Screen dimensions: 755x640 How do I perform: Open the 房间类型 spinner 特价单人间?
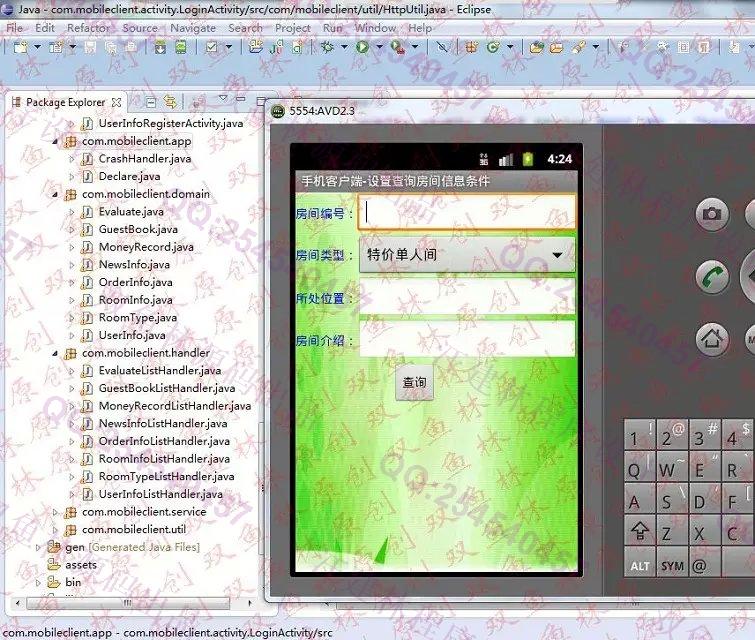click(x=467, y=254)
